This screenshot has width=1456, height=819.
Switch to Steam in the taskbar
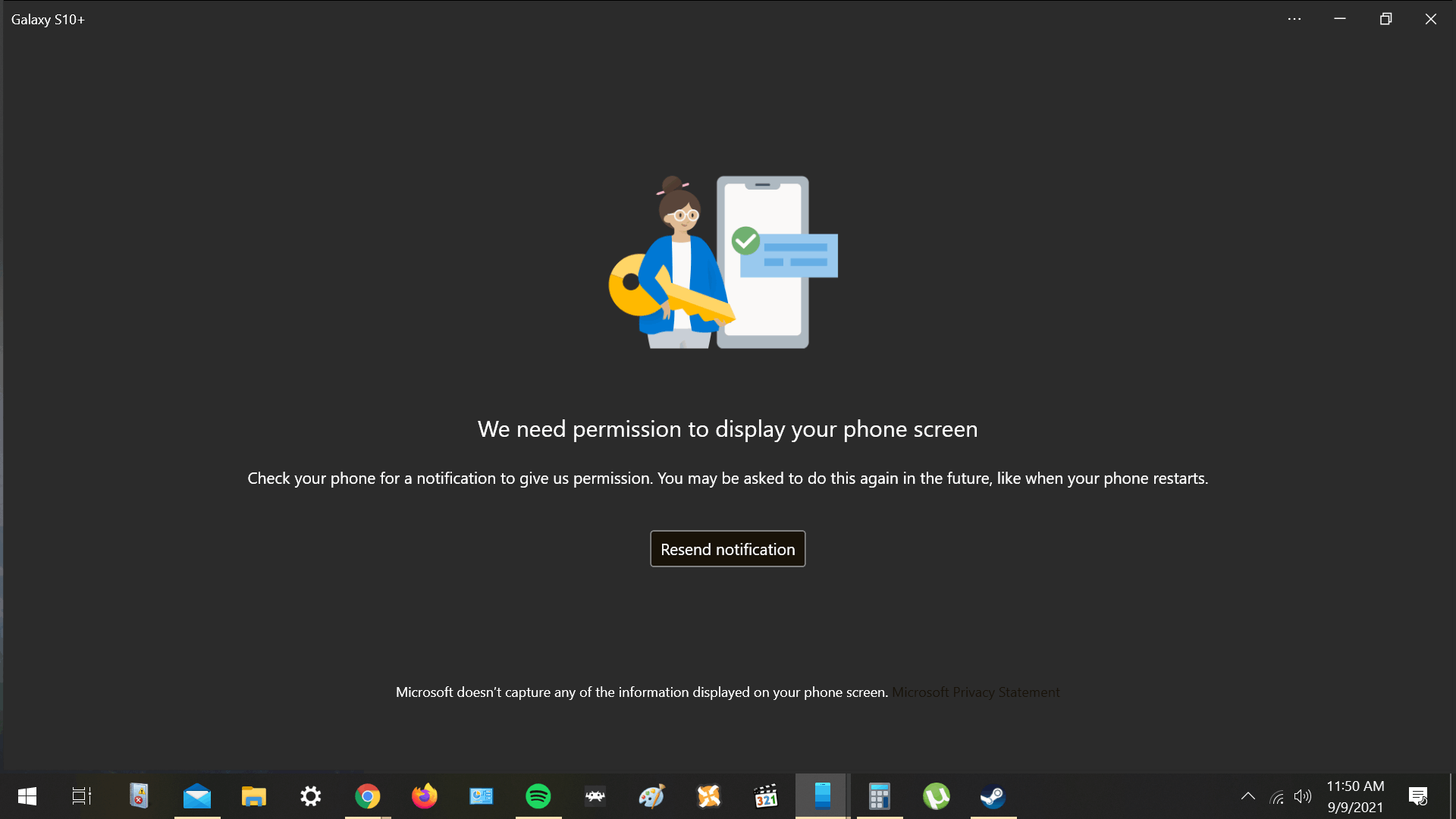pos(993,796)
